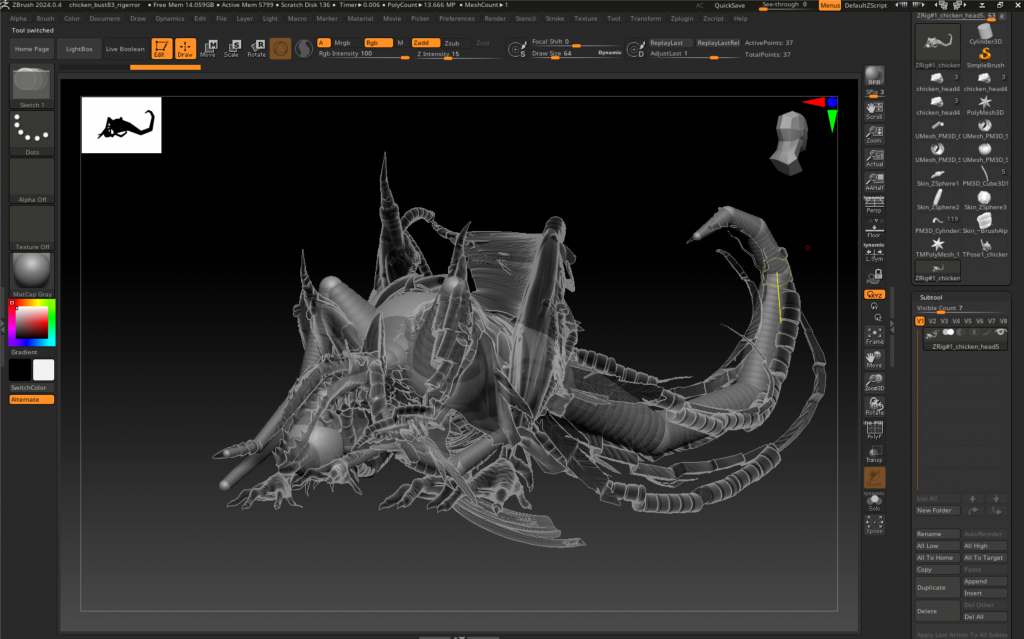Toggle Transp transparency mode
This screenshot has width=1024, height=639.
[874, 453]
